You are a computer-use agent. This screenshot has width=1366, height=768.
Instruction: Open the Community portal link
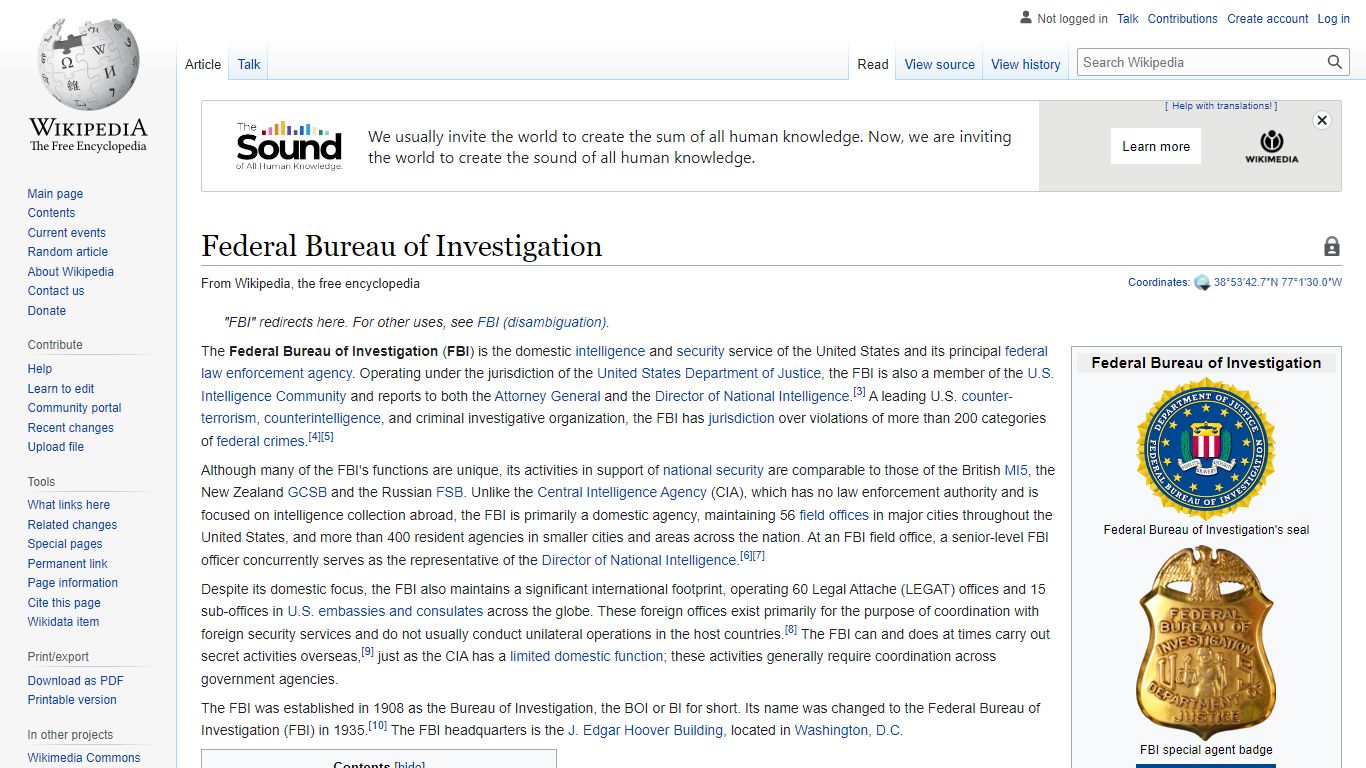74,408
